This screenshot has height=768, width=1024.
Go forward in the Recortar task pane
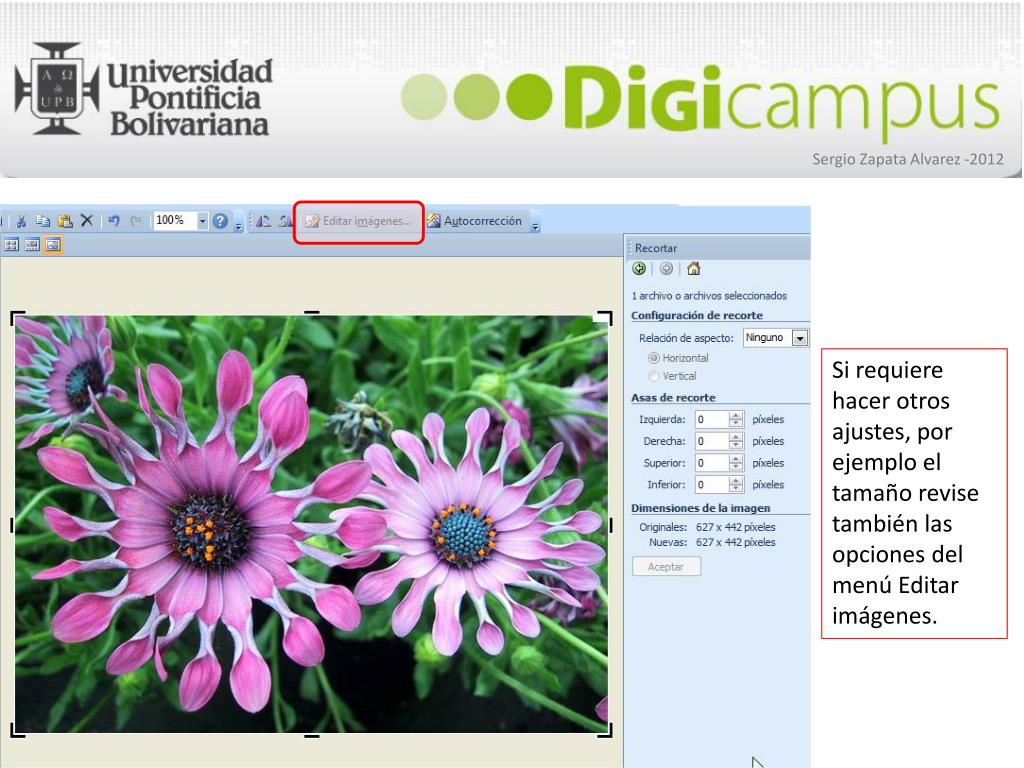point(666,268)
